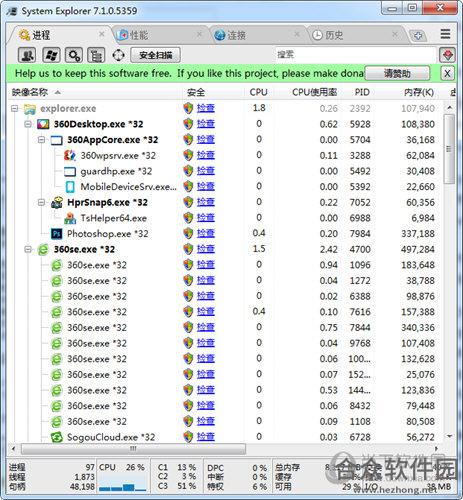Show processes of all users icon
The height and width of the screenshot is (500, 463).
[27, 55]
